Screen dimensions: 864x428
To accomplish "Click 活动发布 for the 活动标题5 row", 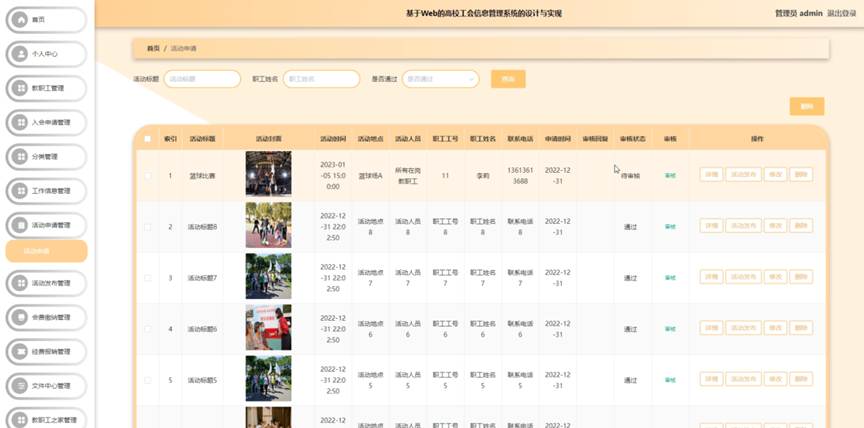I will pyautogui.click(x=743, y=379).
